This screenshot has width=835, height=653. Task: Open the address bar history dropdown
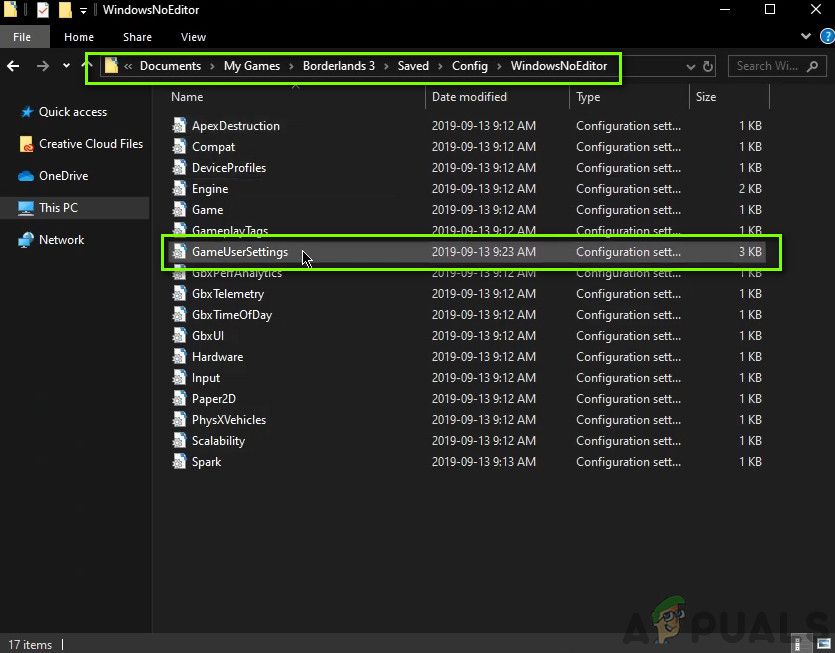[x=691, y=67]
